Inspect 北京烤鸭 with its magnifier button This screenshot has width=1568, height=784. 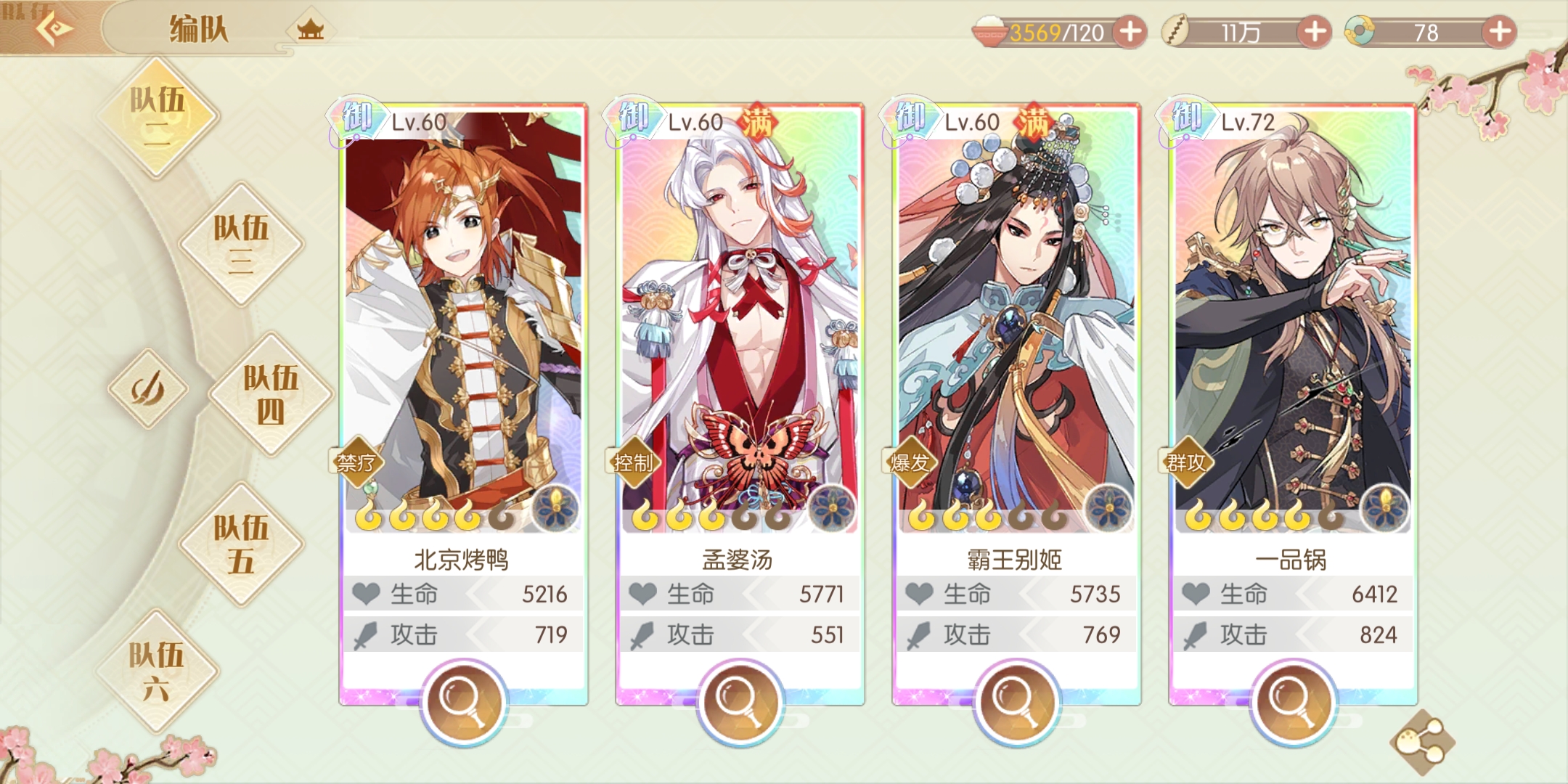[x=463, y=701]
